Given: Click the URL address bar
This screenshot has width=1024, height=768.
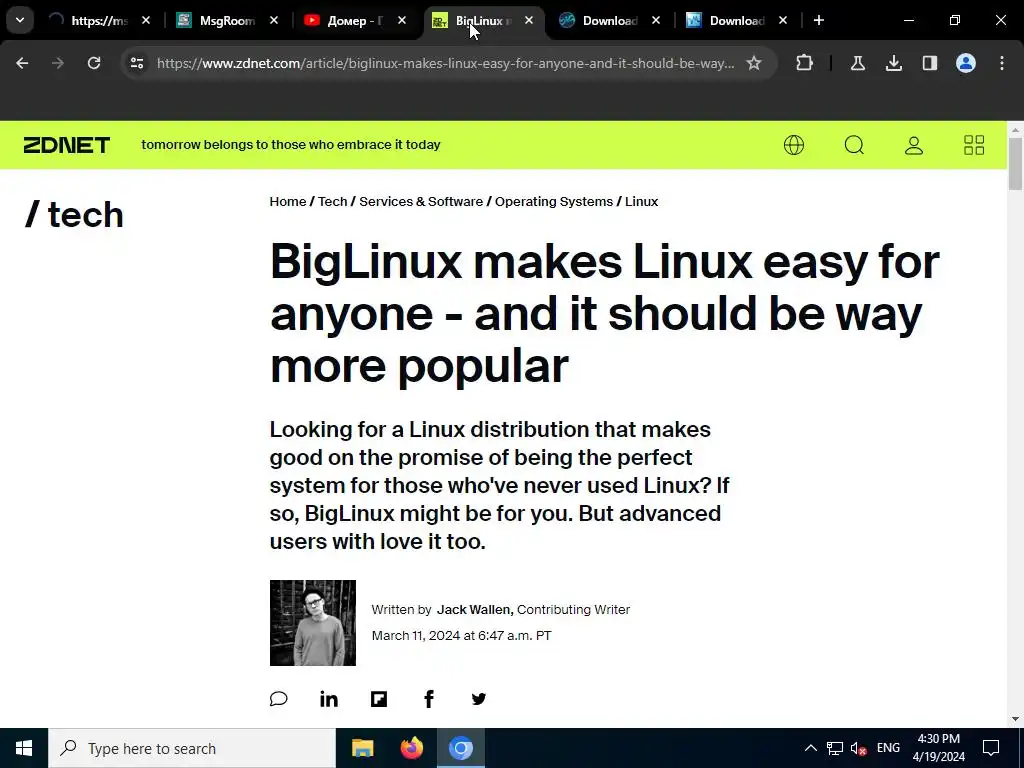Looking at the screenshot, I should coord(445,63).
